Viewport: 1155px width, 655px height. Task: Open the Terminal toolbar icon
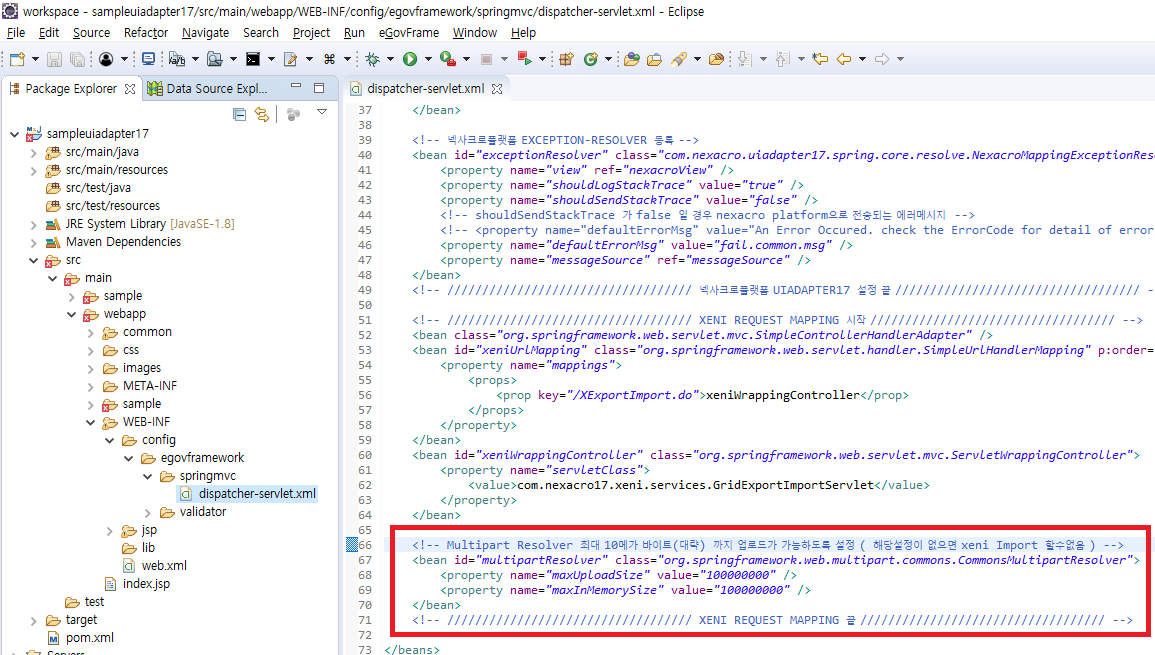[253, 60]
